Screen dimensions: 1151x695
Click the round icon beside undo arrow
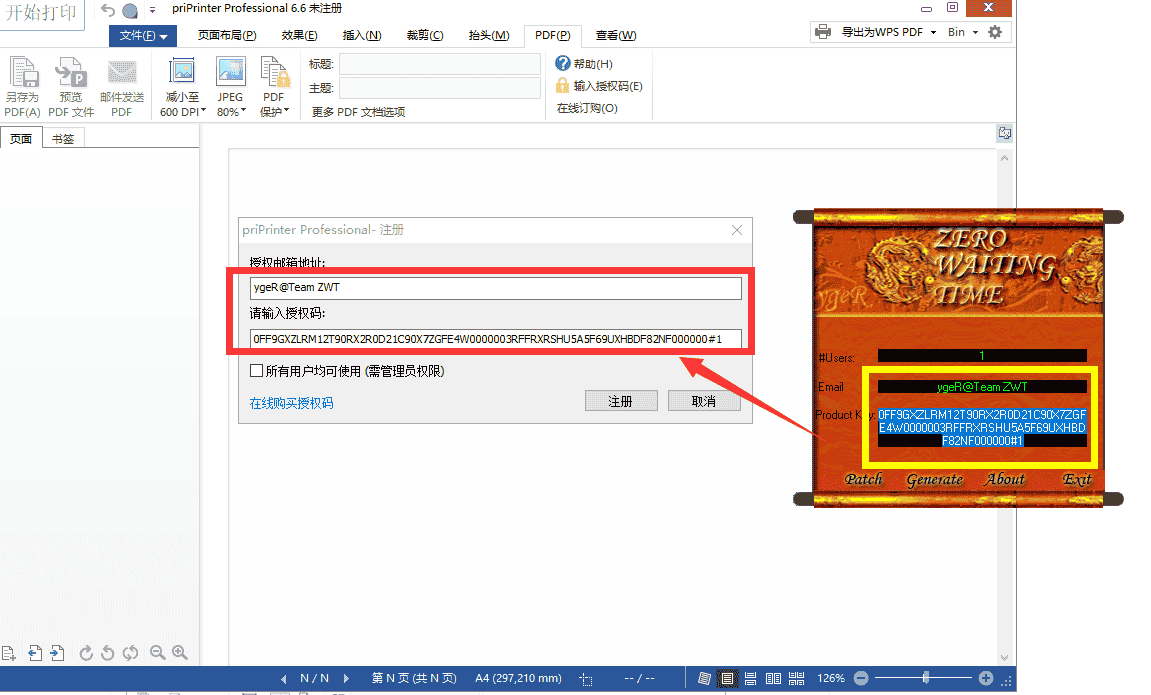click(x=130, y=10)
